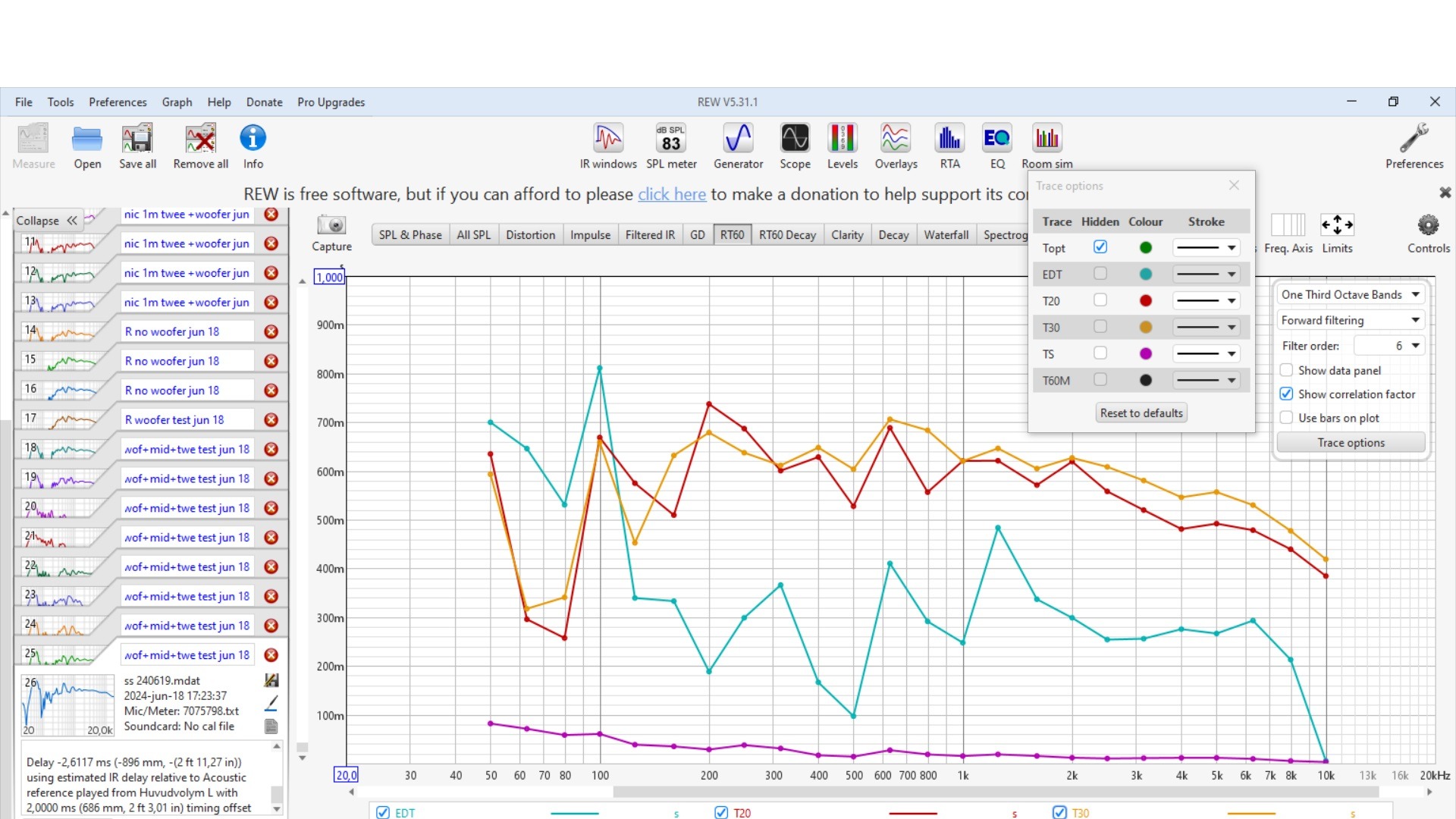Image resolution: width=1456 pixels, height=819 pixels.
Task: Open the Filter order dropdown
Action: (x=1389, y=346)
